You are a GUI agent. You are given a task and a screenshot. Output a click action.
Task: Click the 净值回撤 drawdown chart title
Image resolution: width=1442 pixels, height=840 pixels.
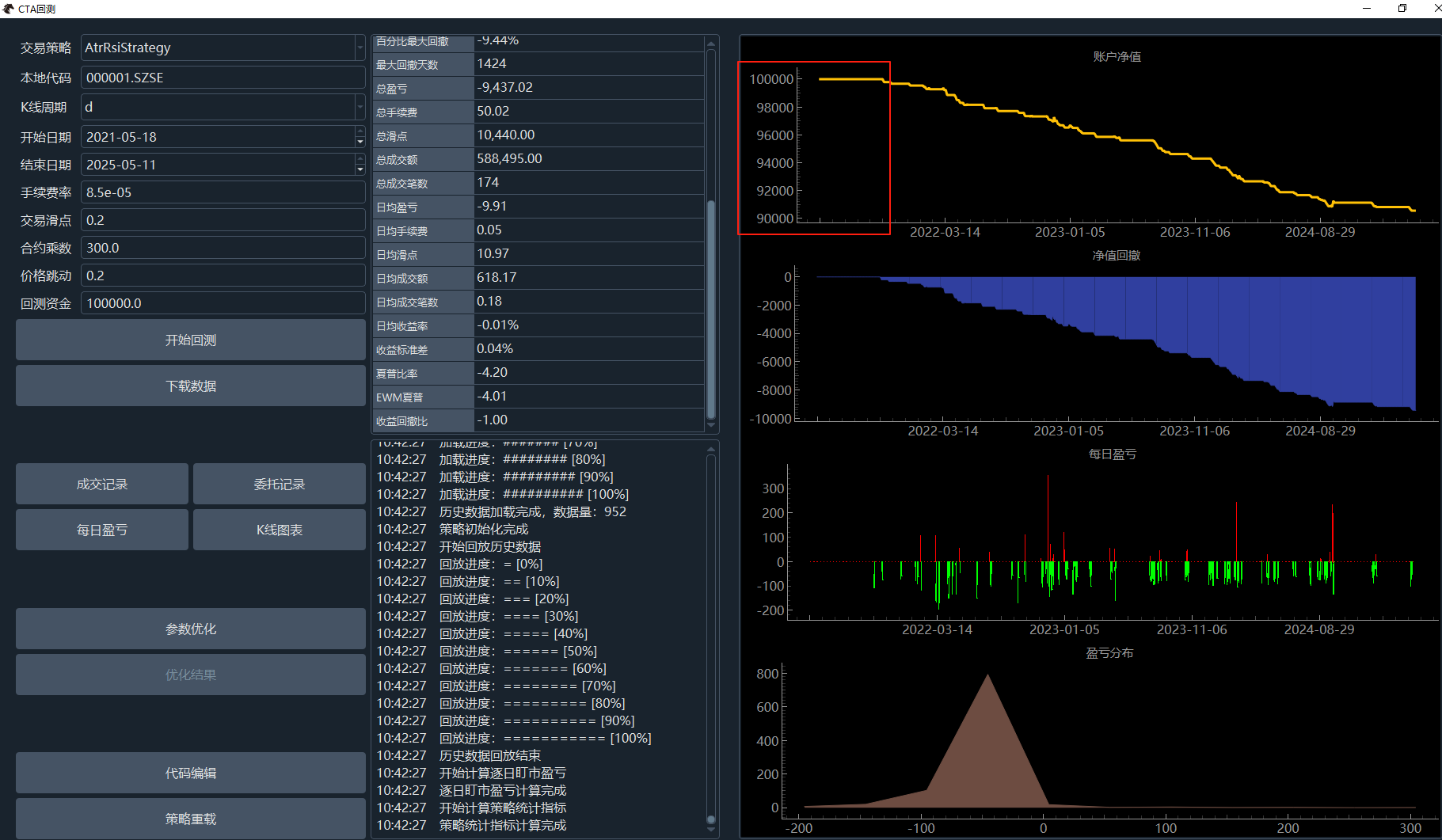coord(1117,255)
